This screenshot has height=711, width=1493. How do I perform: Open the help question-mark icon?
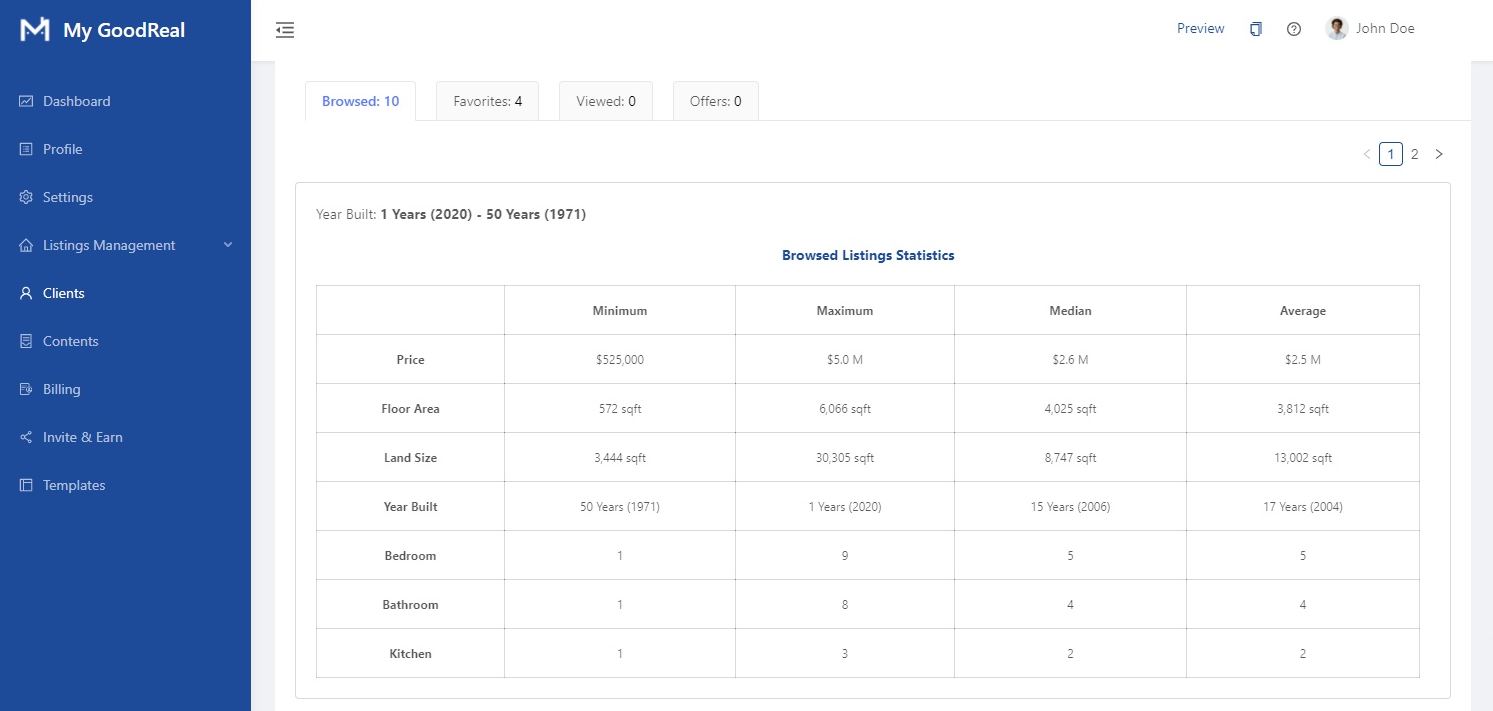click(1293, 28)
